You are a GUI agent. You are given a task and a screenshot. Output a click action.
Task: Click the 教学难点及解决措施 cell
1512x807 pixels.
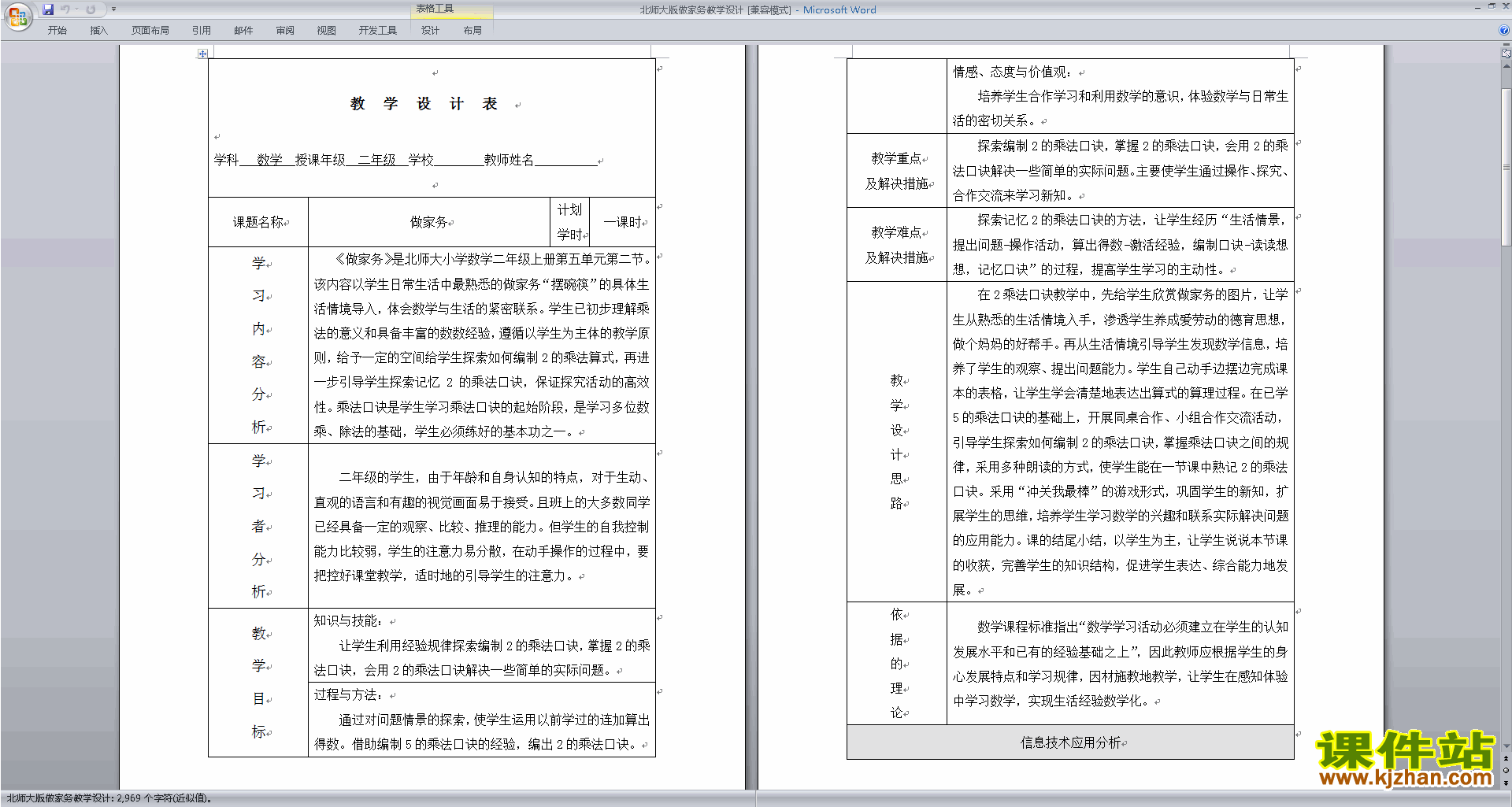[897, 245]
